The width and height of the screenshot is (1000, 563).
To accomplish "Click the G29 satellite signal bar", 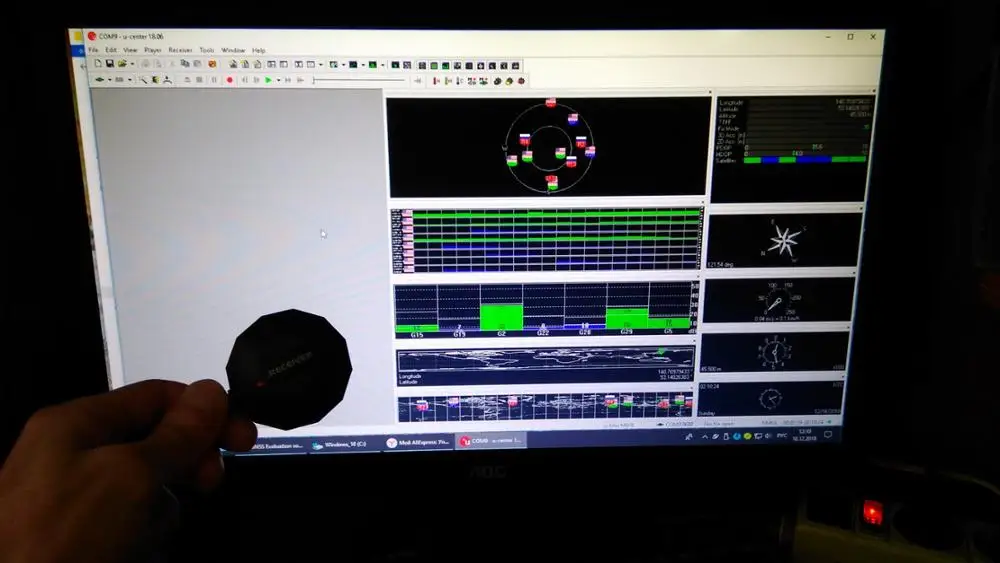I will pyautogui.click(x=627, y=319).
